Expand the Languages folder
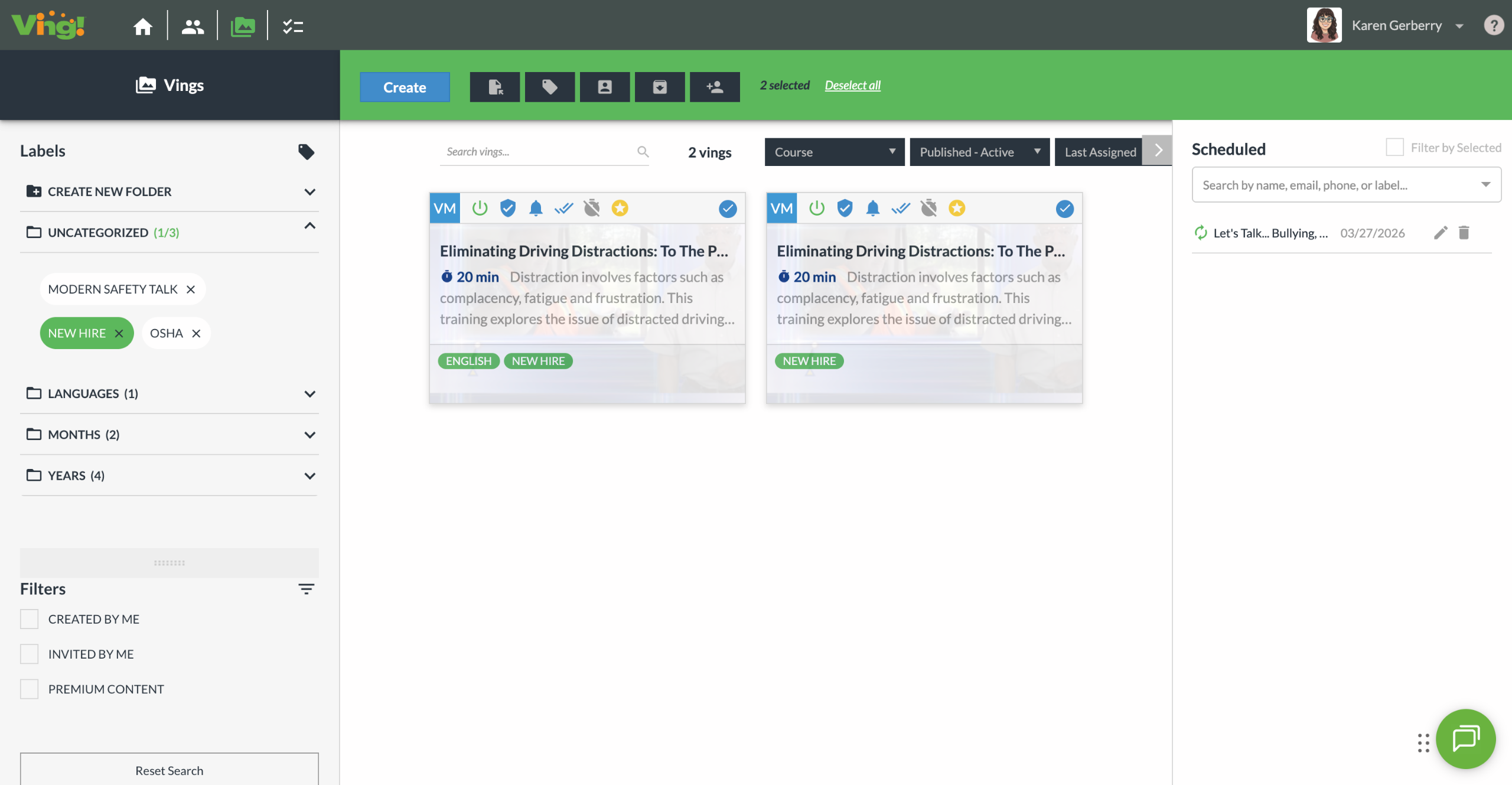The width and height of the screenshot is (1512, 785). click(309, 393)
